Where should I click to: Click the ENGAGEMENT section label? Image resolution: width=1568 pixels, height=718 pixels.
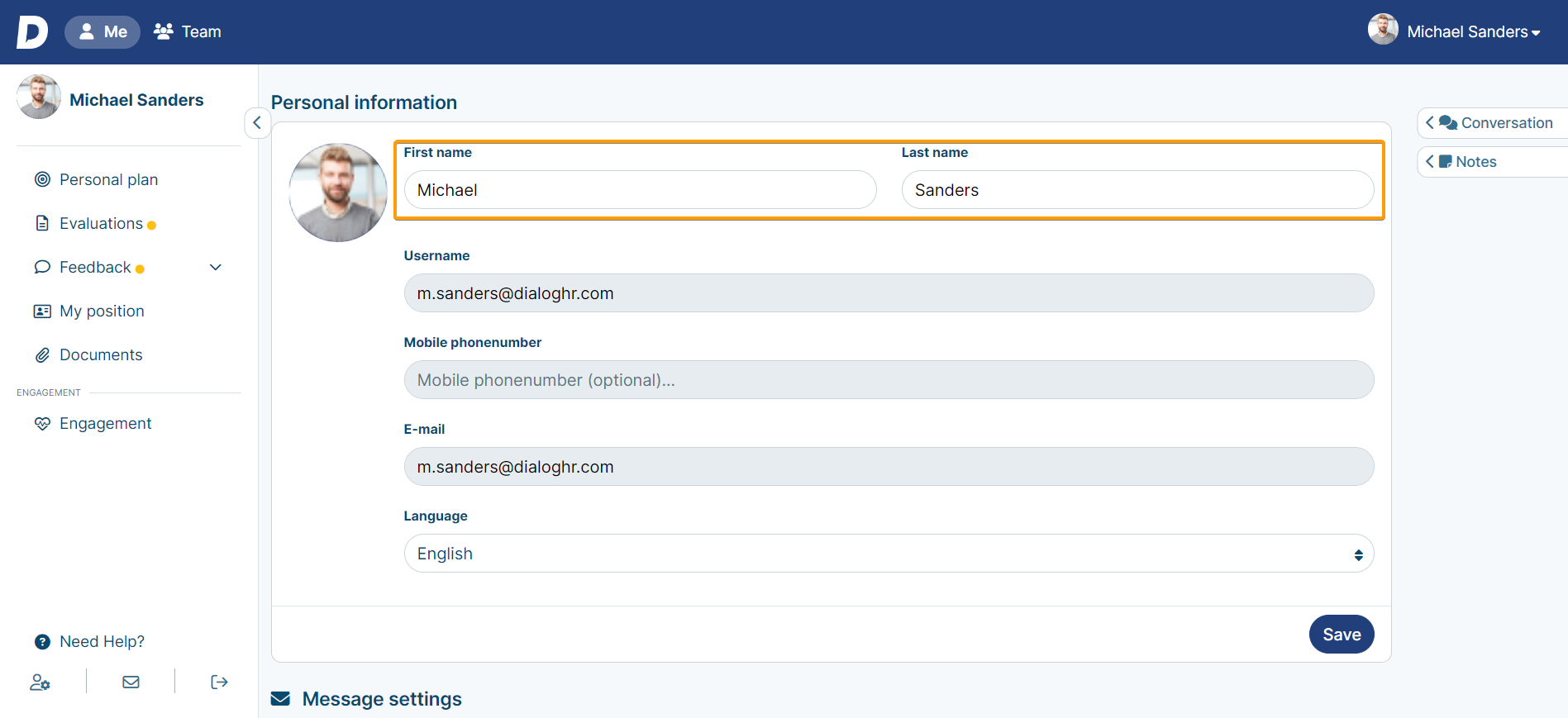(49, 392)
